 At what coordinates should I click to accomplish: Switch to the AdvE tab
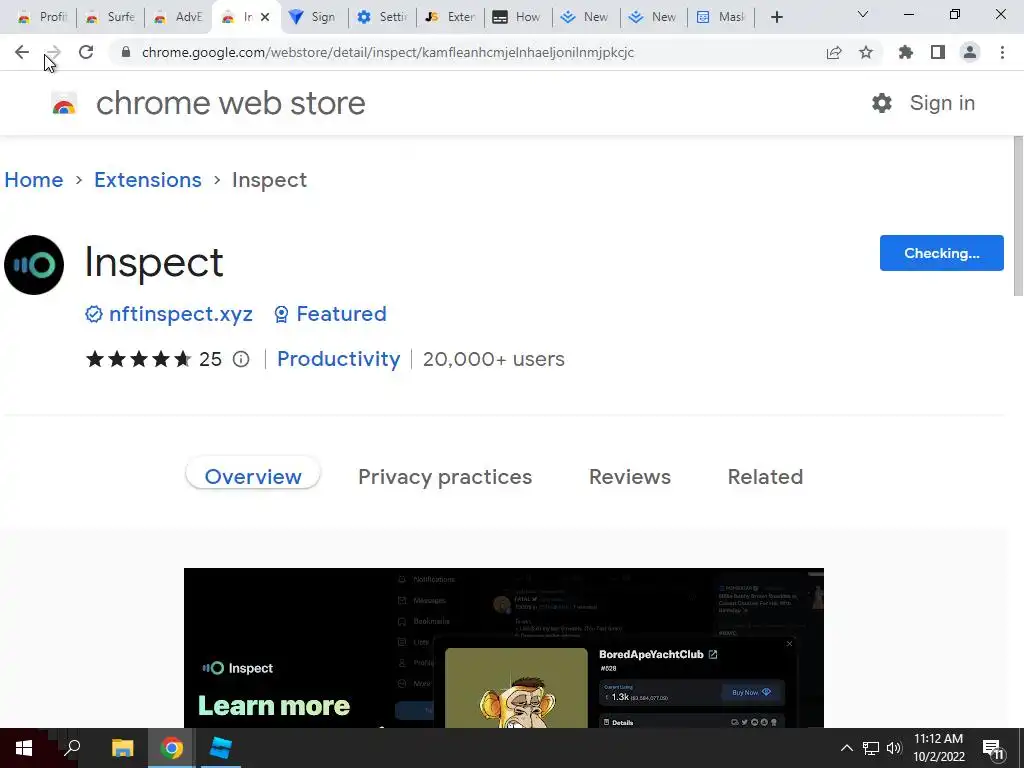tap(178, 17)
